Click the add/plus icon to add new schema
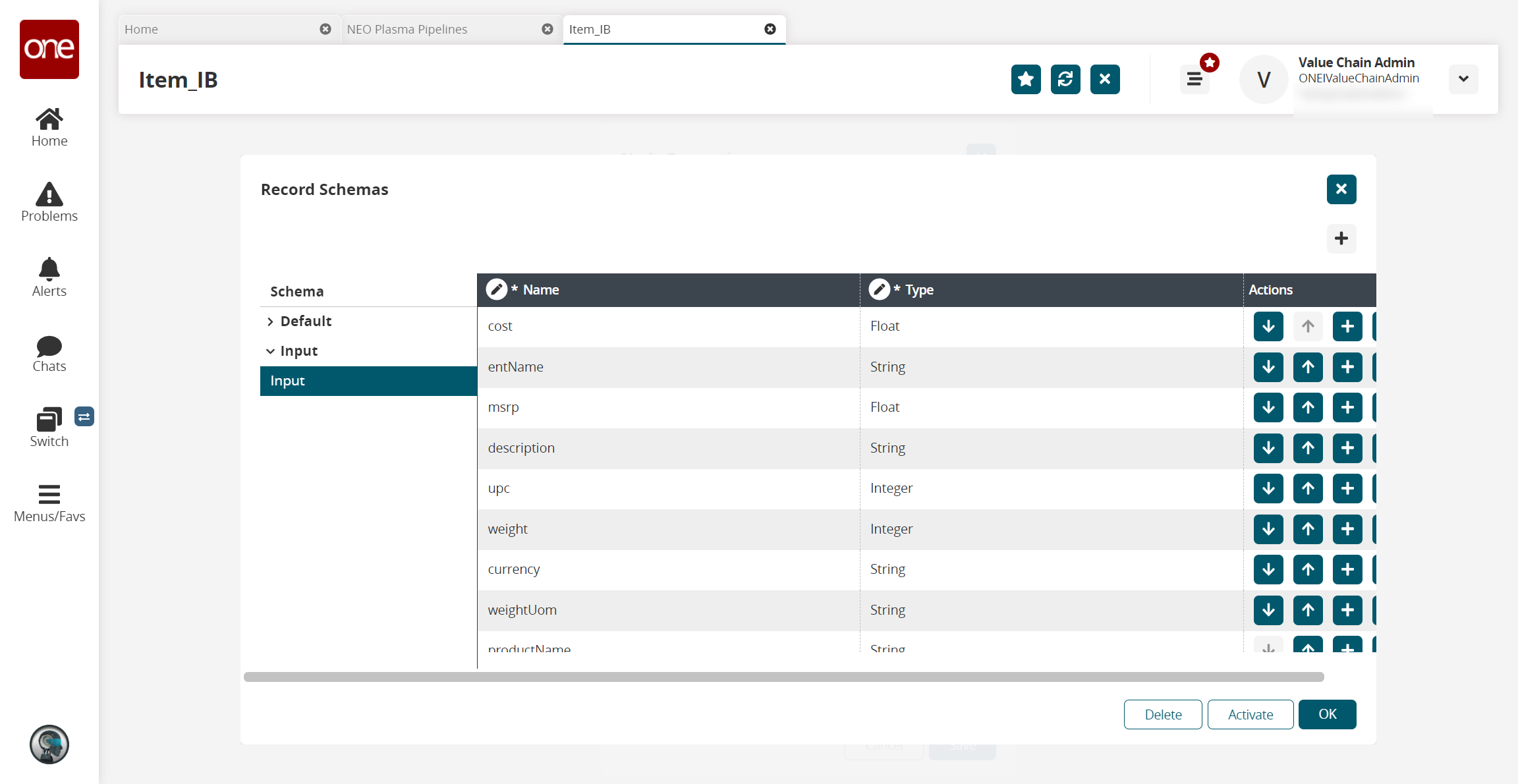 (x=1341, y=238)
